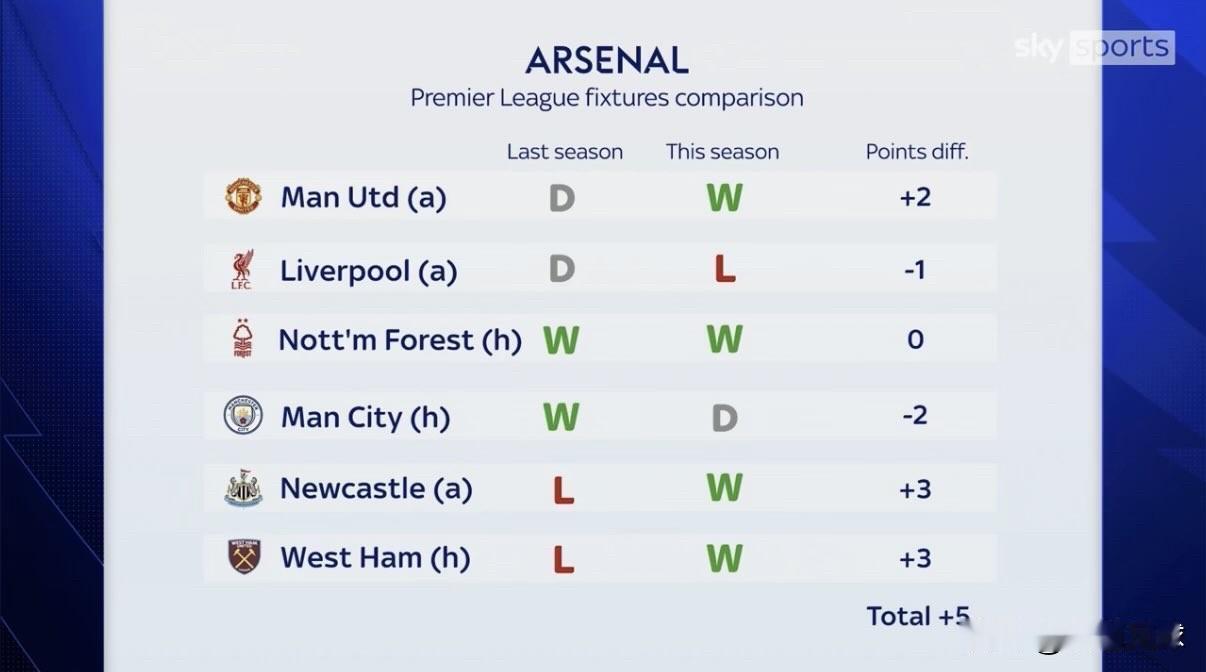
Task: Click the Newcastle club crest
Action: point(243,489)
